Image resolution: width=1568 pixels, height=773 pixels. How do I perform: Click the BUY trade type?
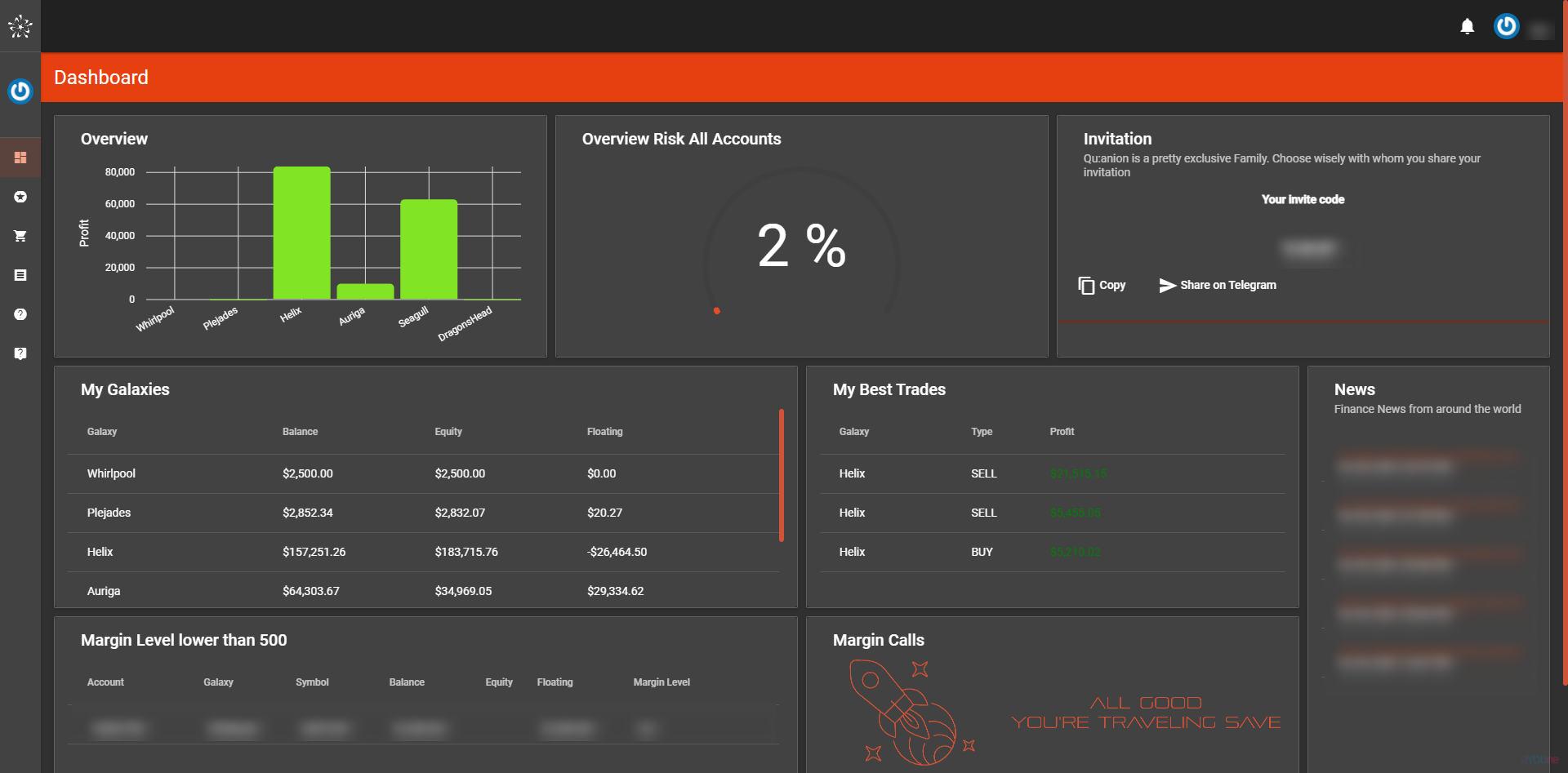tap(982, 552)
